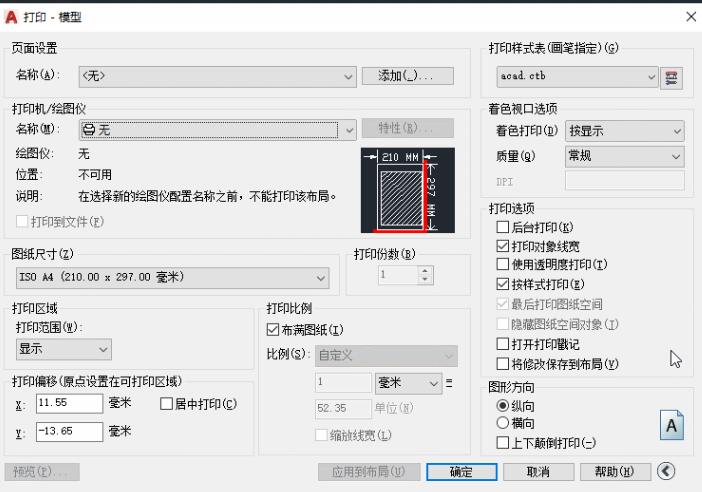Screen dimensions: 702x492
Task: Click 帮助(H) button
Action: click(x=615, y=472)
